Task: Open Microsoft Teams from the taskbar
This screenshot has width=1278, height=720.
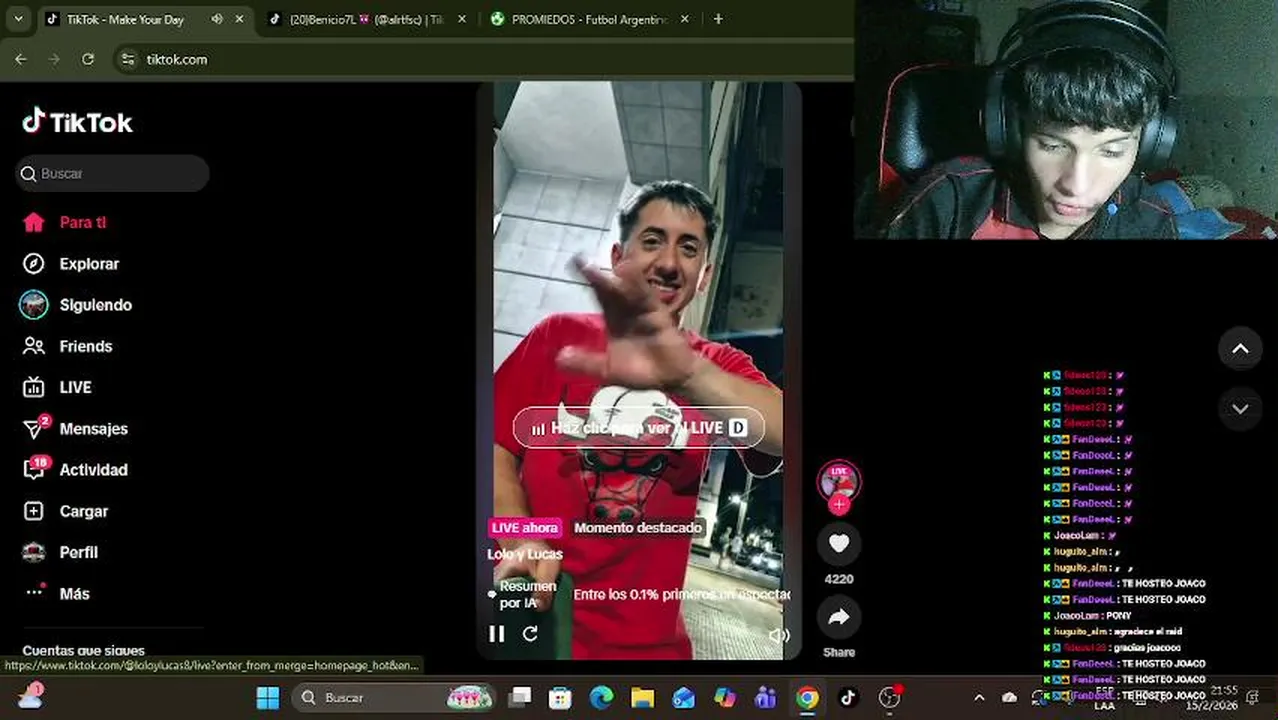Action: pyautogui.click(x=766, y=697)
